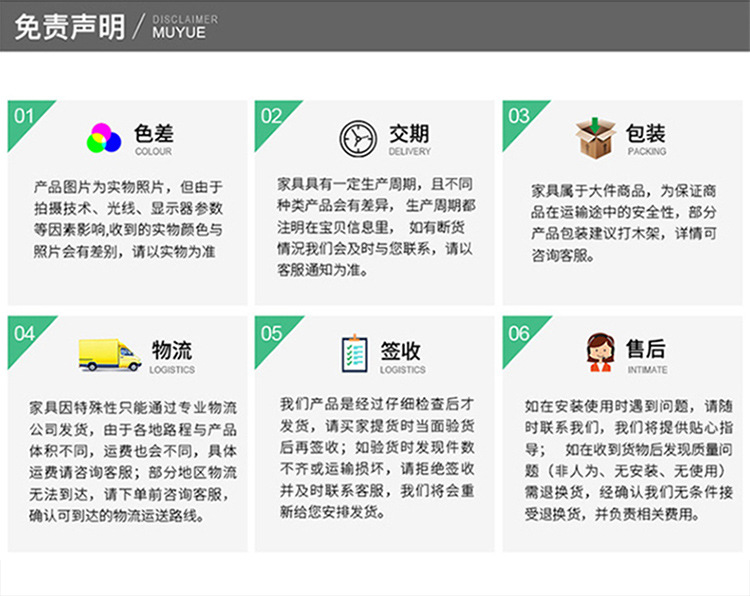750x596 pixels.
Task: Select the 交期 heading
Action: click(x=409, y=133)
